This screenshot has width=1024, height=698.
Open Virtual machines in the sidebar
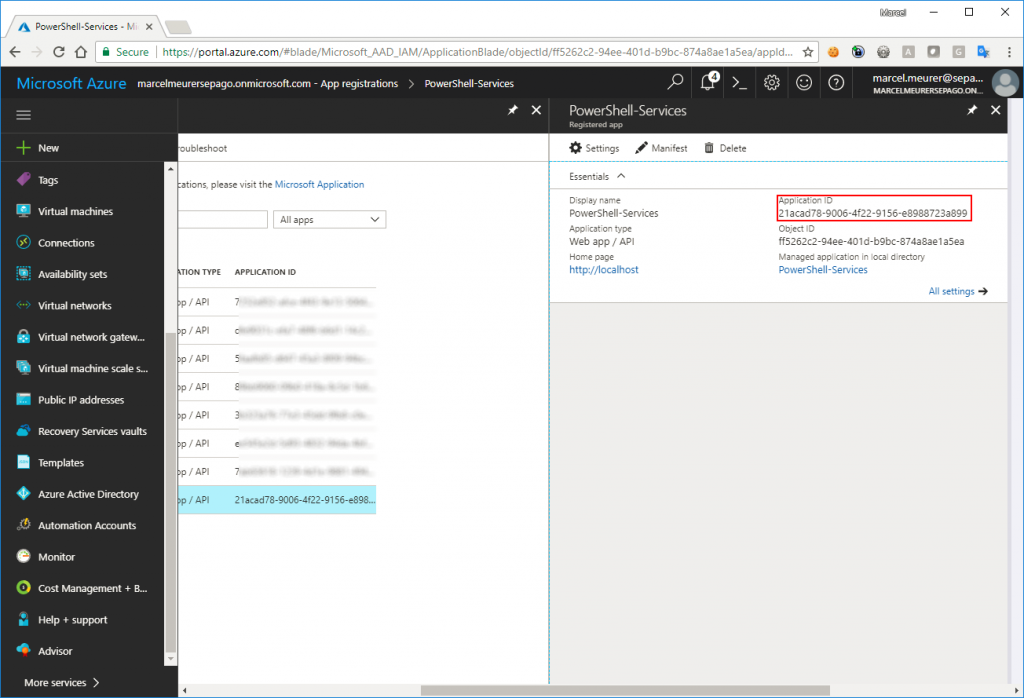click(75, 211)
